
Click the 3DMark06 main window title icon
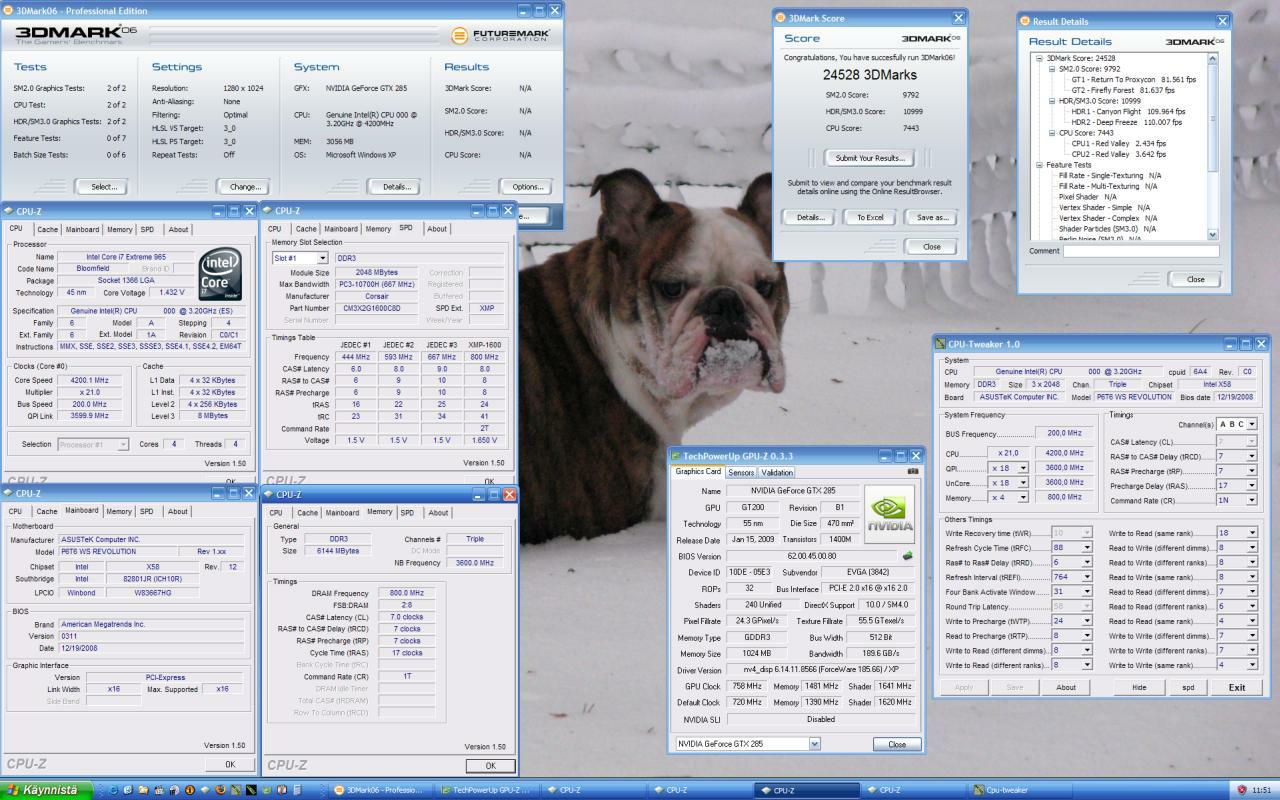coord(8,10)
